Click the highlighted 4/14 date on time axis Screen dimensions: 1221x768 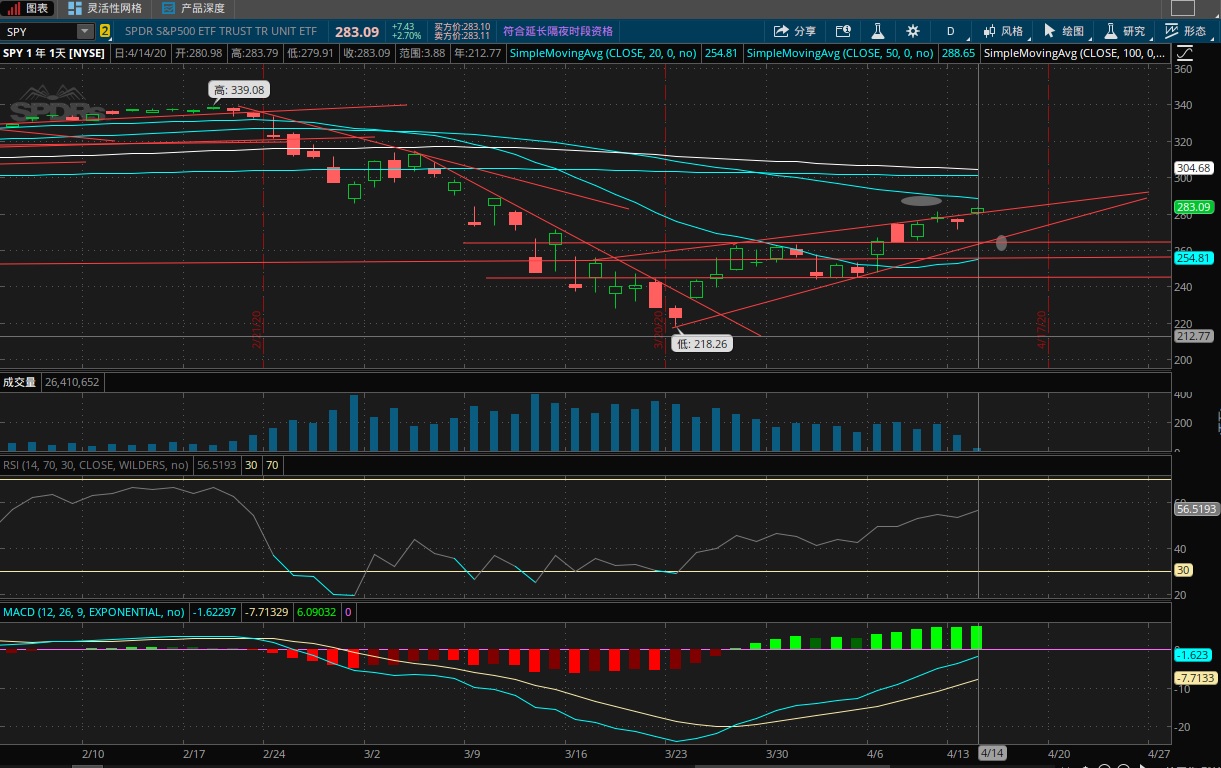coord(991,753)
